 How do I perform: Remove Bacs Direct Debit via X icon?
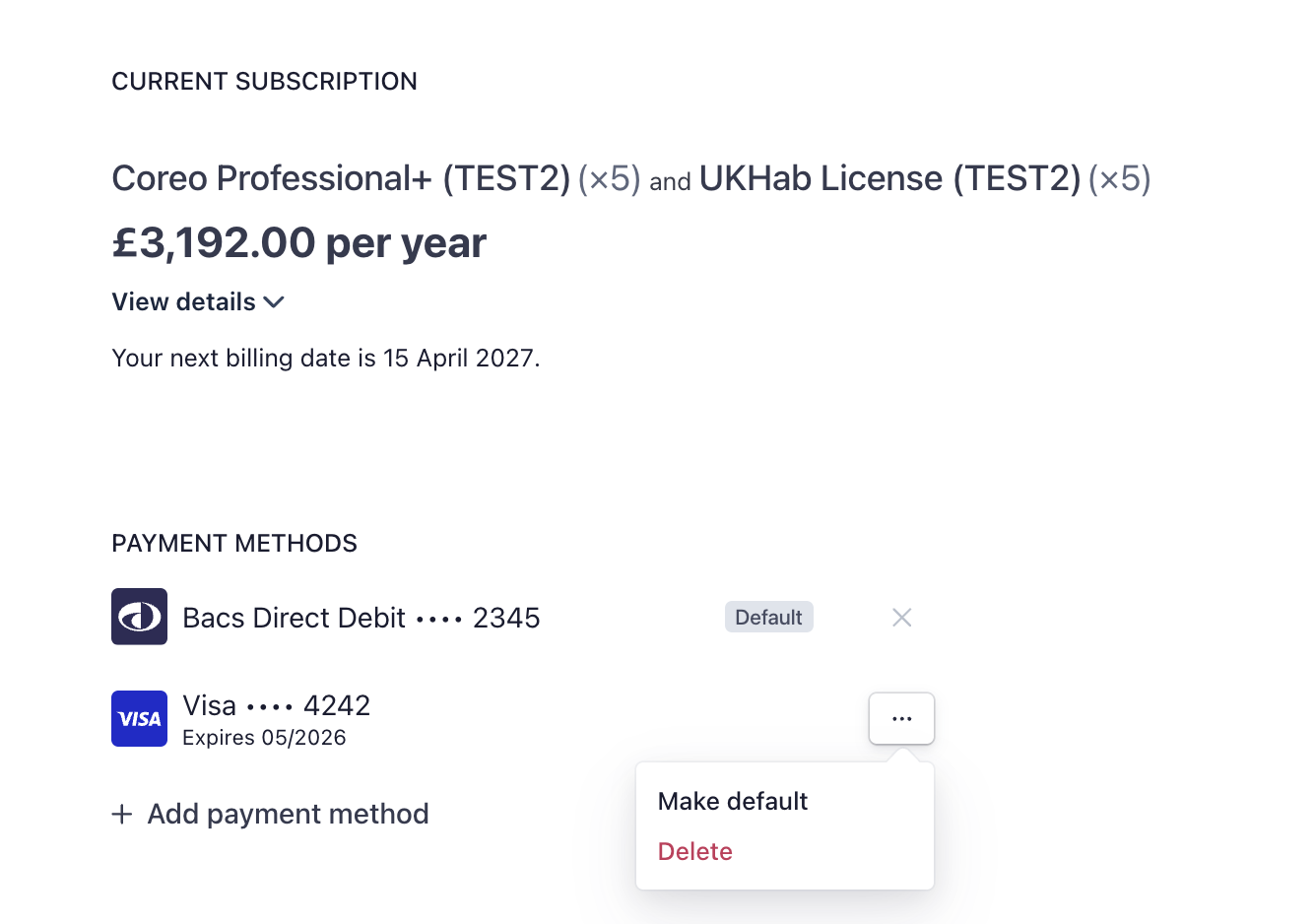click(901, 618)
